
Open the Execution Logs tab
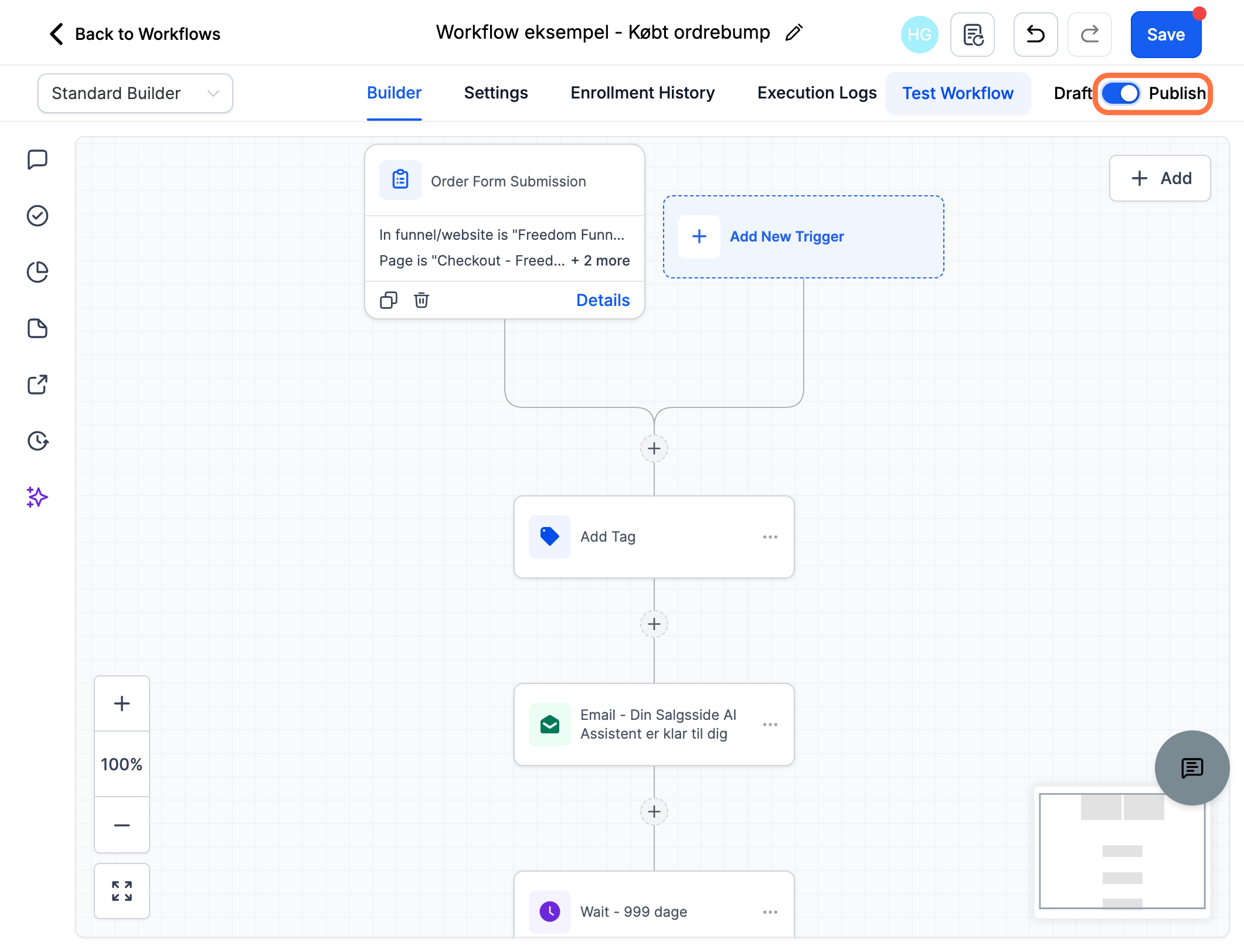tap(817, 93)
